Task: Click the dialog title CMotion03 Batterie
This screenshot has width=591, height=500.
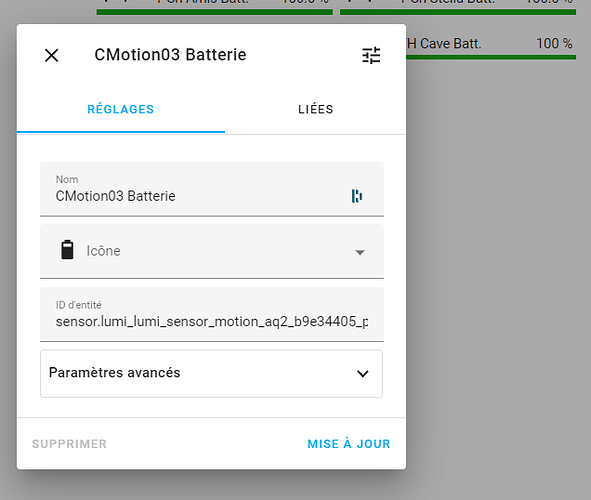Action: pyautogui.click(x=170, y=55)
